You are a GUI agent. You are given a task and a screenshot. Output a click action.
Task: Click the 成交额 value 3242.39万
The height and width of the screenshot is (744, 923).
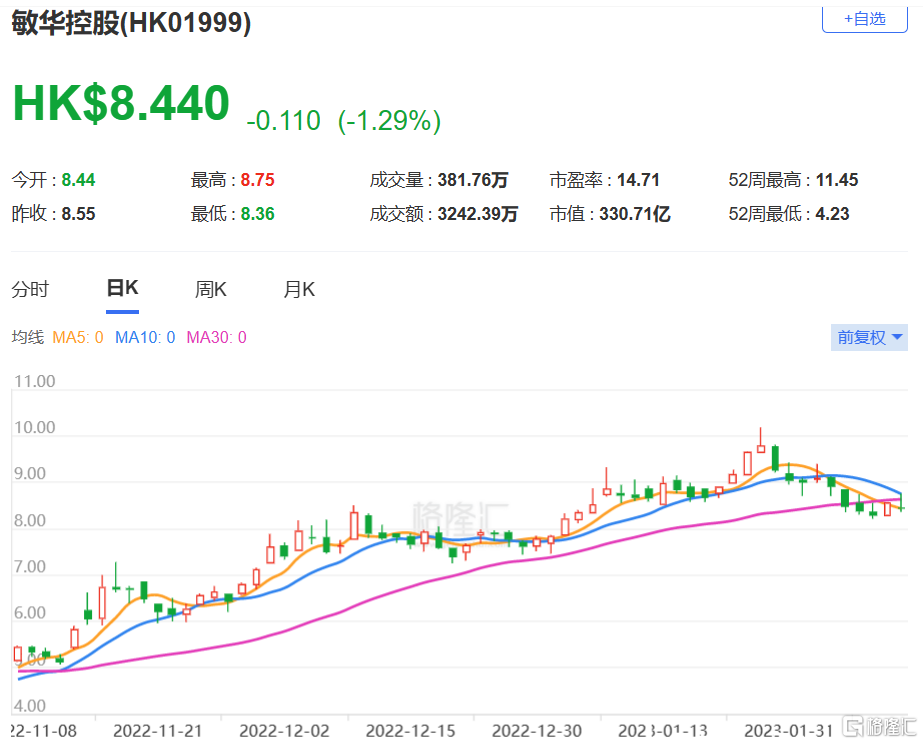tap(477, 214)
